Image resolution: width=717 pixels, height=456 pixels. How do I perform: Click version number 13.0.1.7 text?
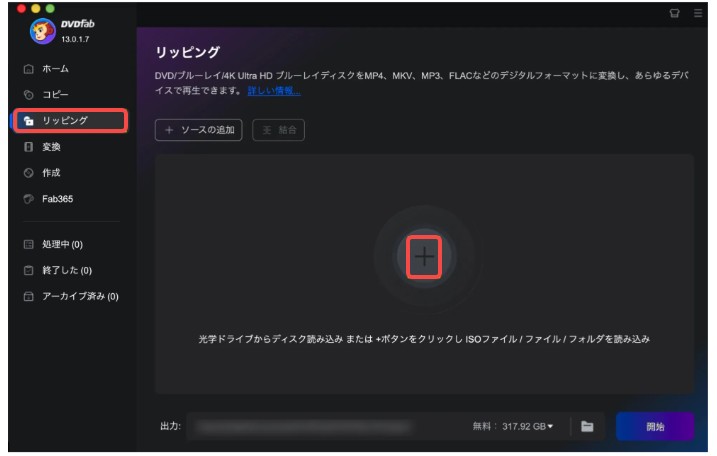coord(75,39)
